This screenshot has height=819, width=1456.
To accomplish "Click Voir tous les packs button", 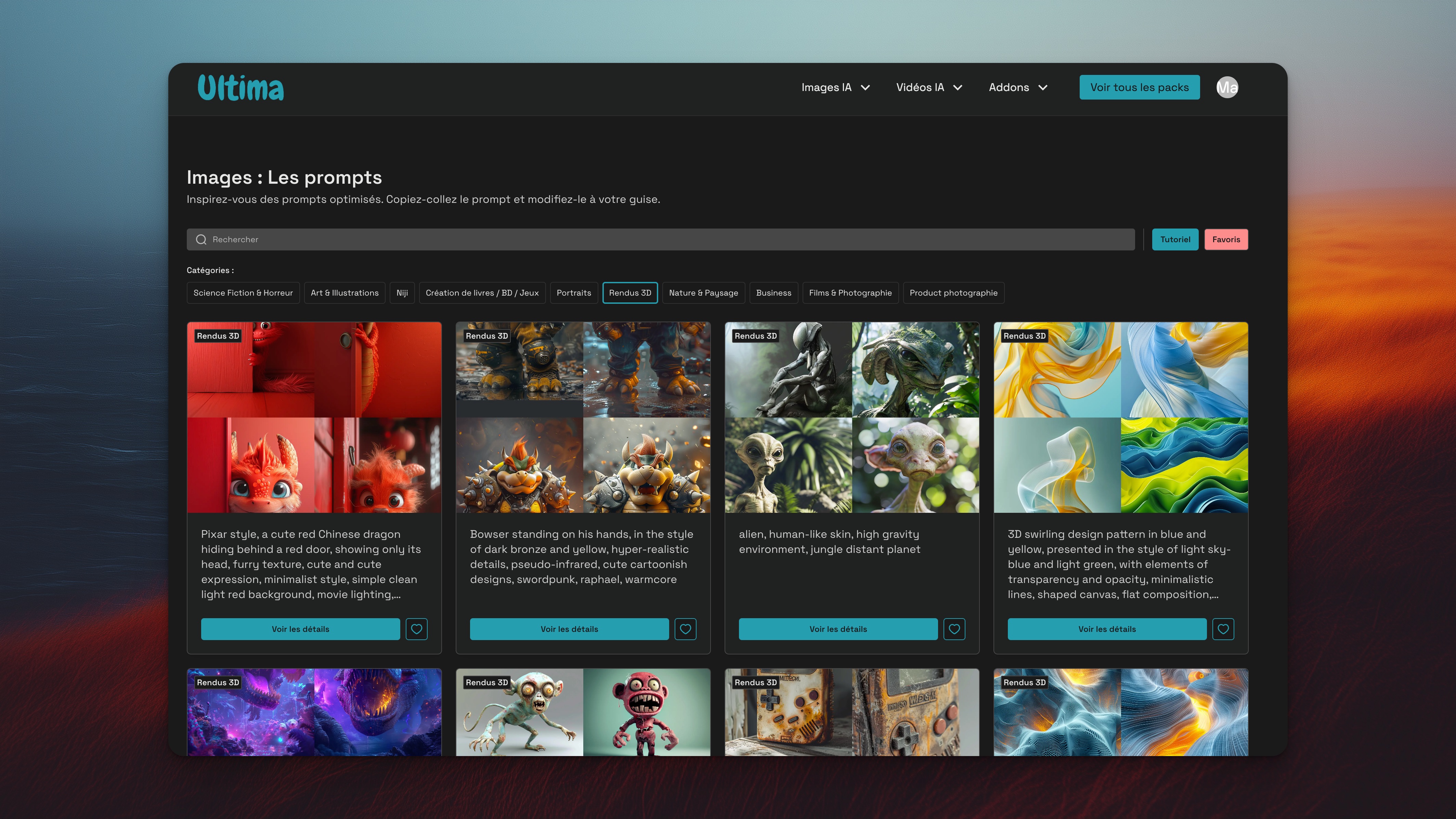I will (1139, 88).
